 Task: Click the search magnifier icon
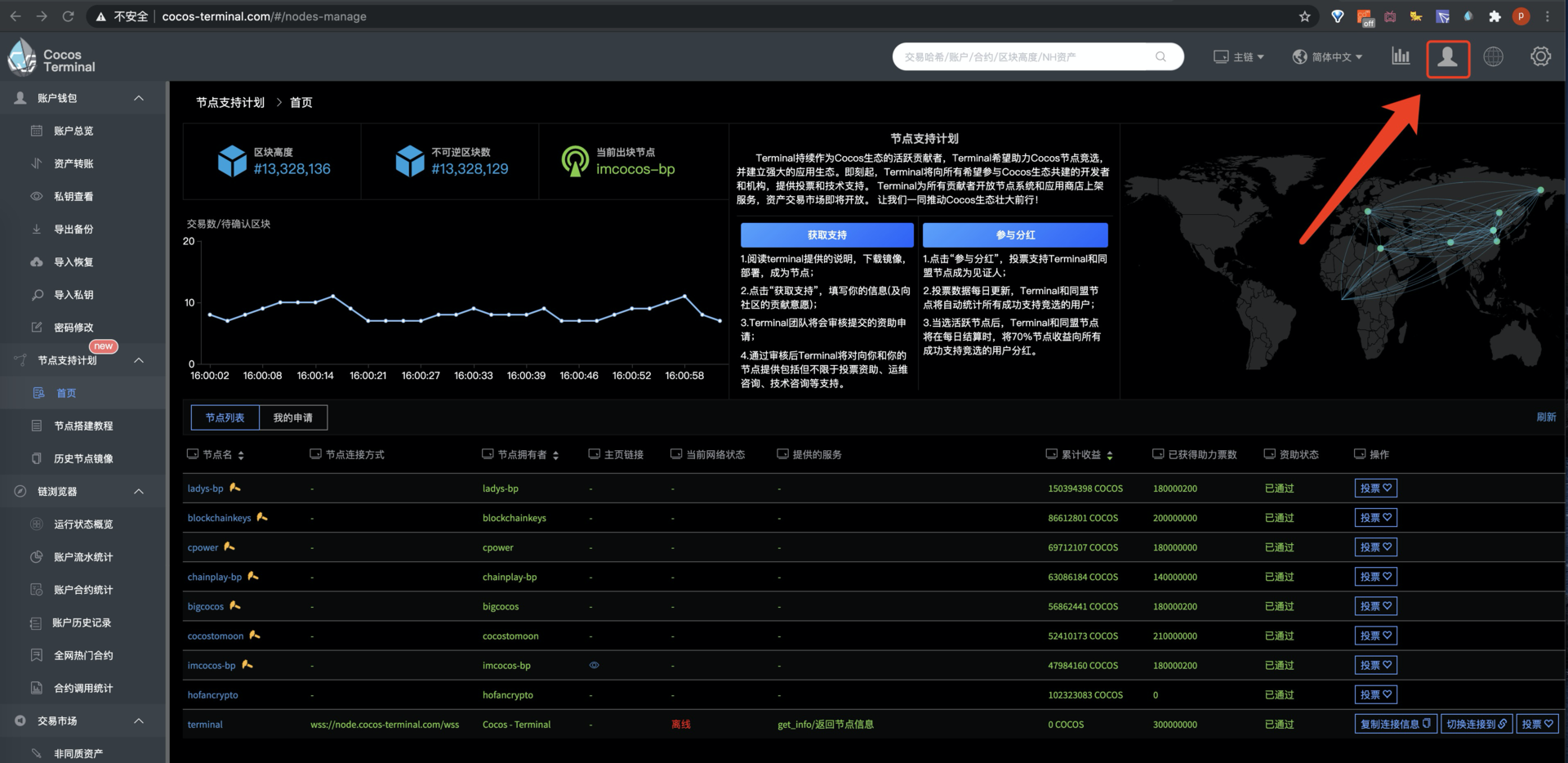pos(1160,56)
